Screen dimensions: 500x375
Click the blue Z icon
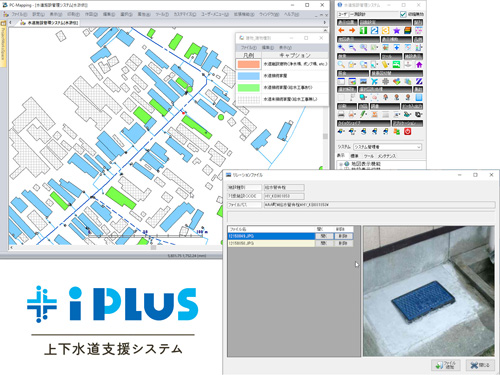pyautogui.click(x=419, y=81)
